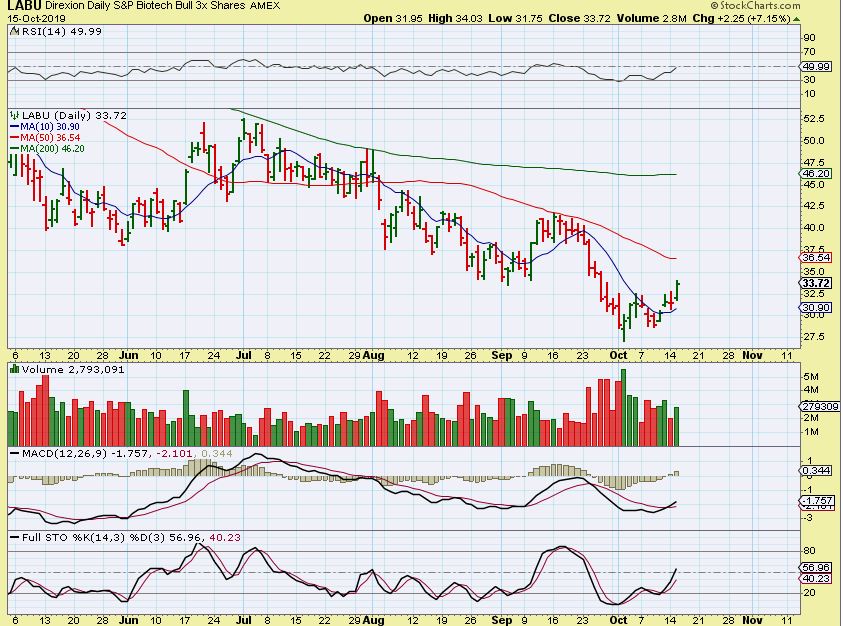
Task: Click the green up arrow after Chg value
Action: pos(796,19)
